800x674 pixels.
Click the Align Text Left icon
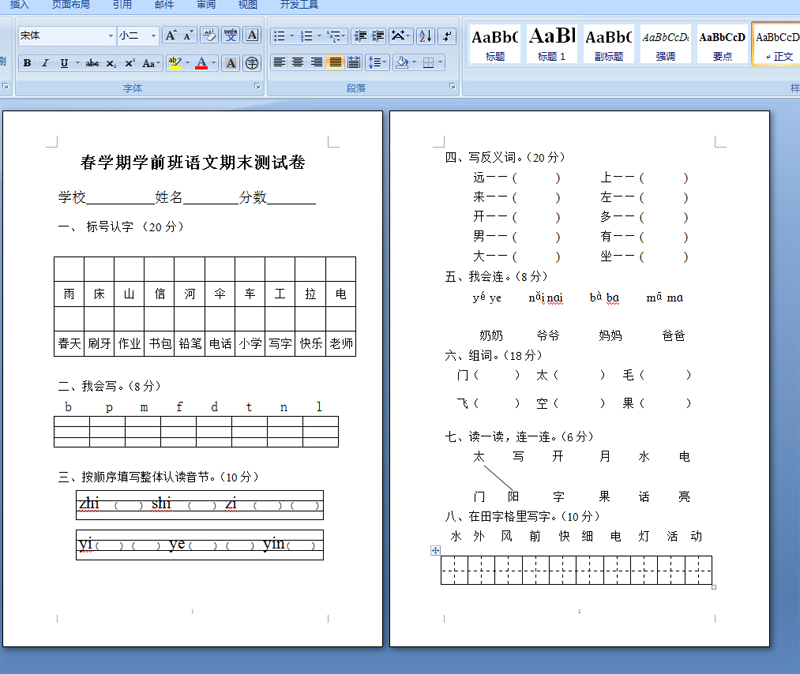pyautogui.click(x=279, y=63)
